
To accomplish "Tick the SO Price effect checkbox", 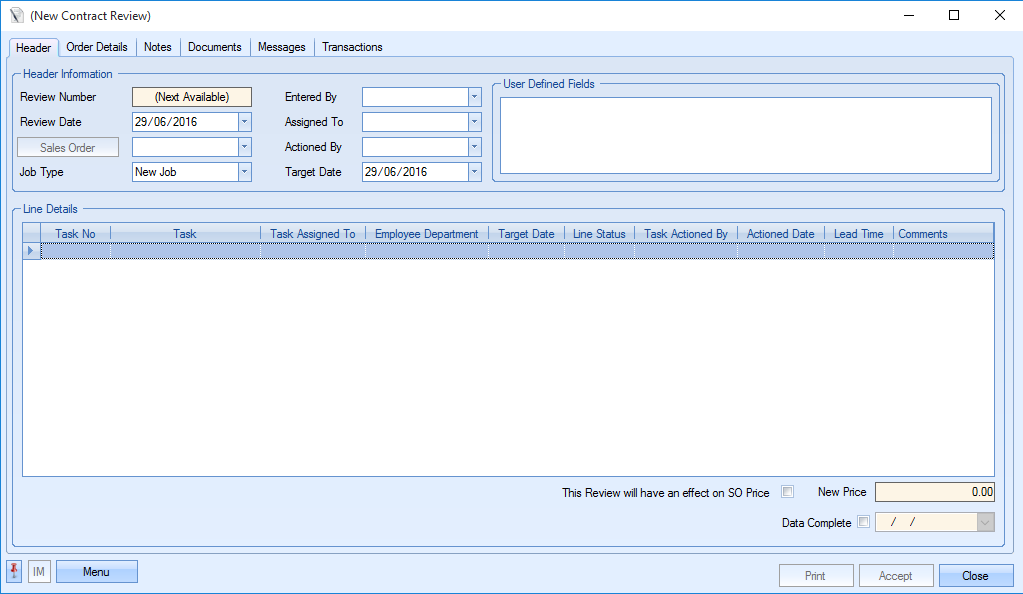I will tap(787, 492).
